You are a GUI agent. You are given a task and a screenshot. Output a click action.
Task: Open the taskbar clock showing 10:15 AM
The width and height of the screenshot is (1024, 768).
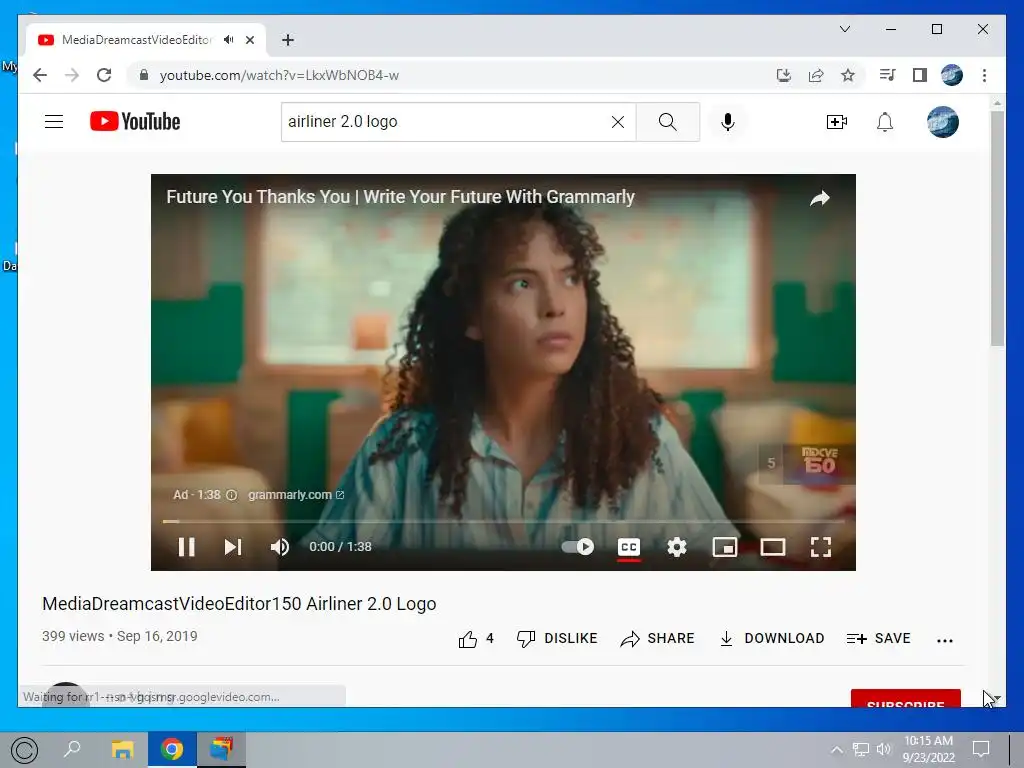pos(929,749)
